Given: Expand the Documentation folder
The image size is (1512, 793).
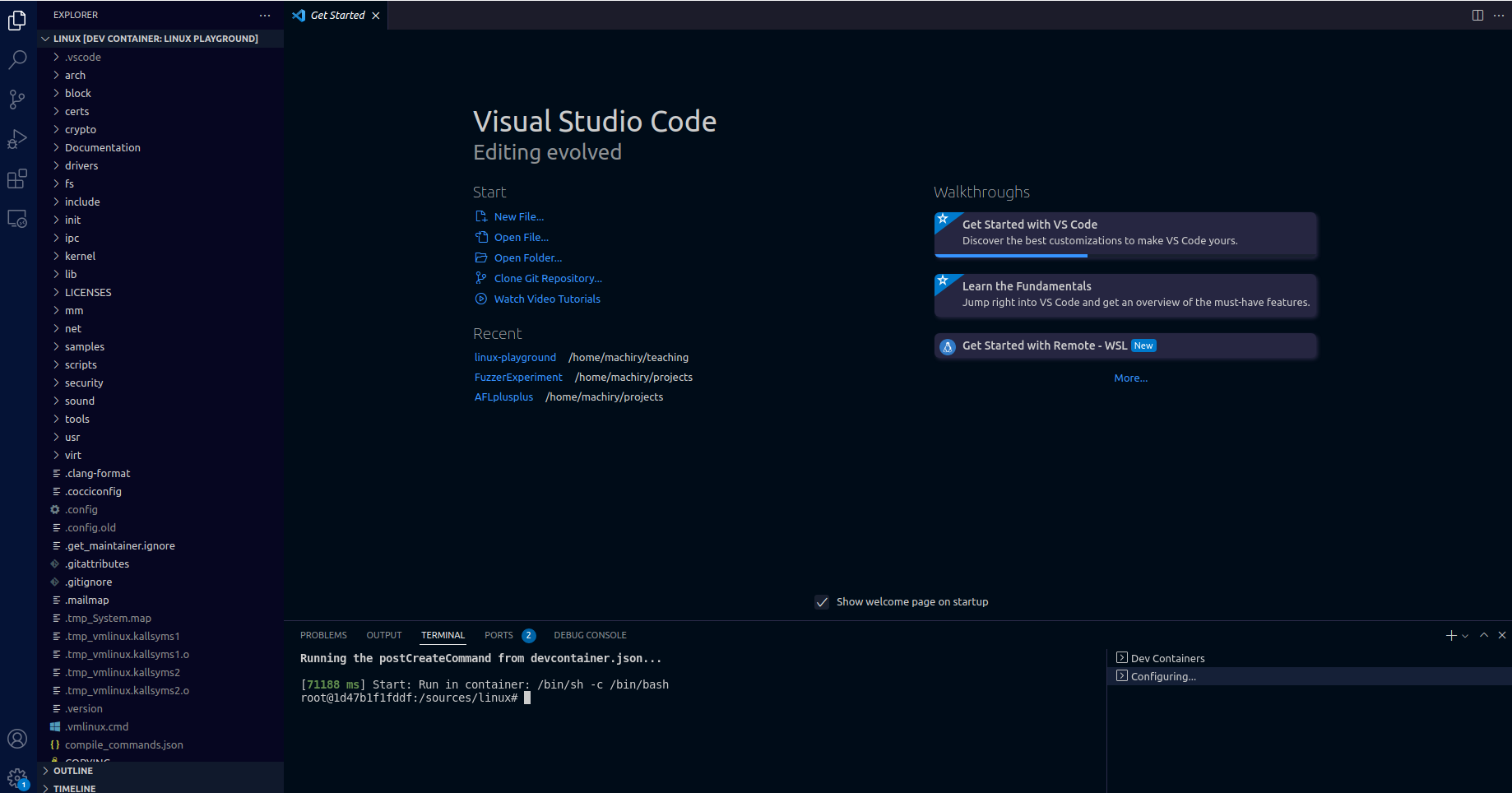Looking at the screenshot, I should [160, 147].
